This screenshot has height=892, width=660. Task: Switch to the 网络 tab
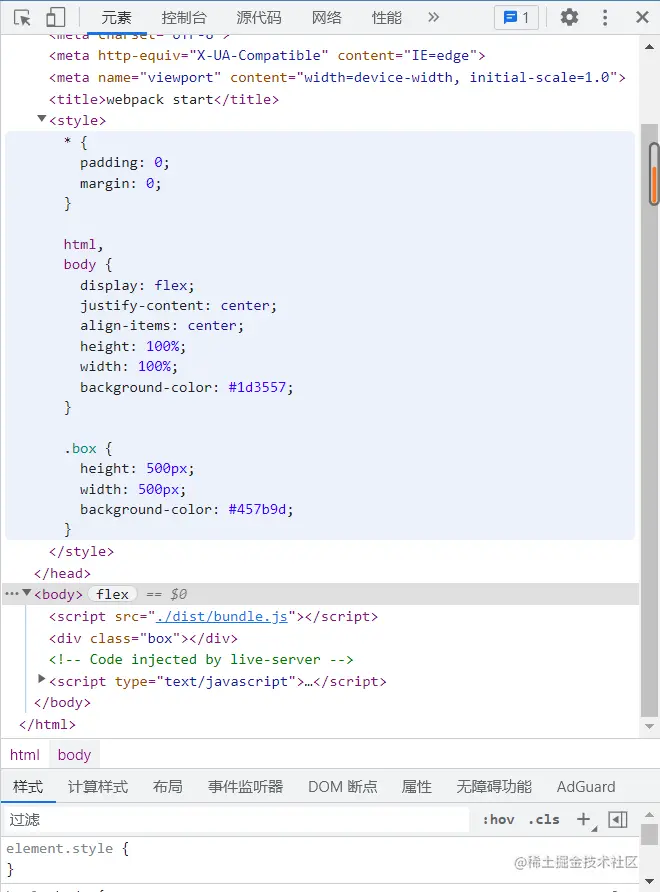pos(327,18)
